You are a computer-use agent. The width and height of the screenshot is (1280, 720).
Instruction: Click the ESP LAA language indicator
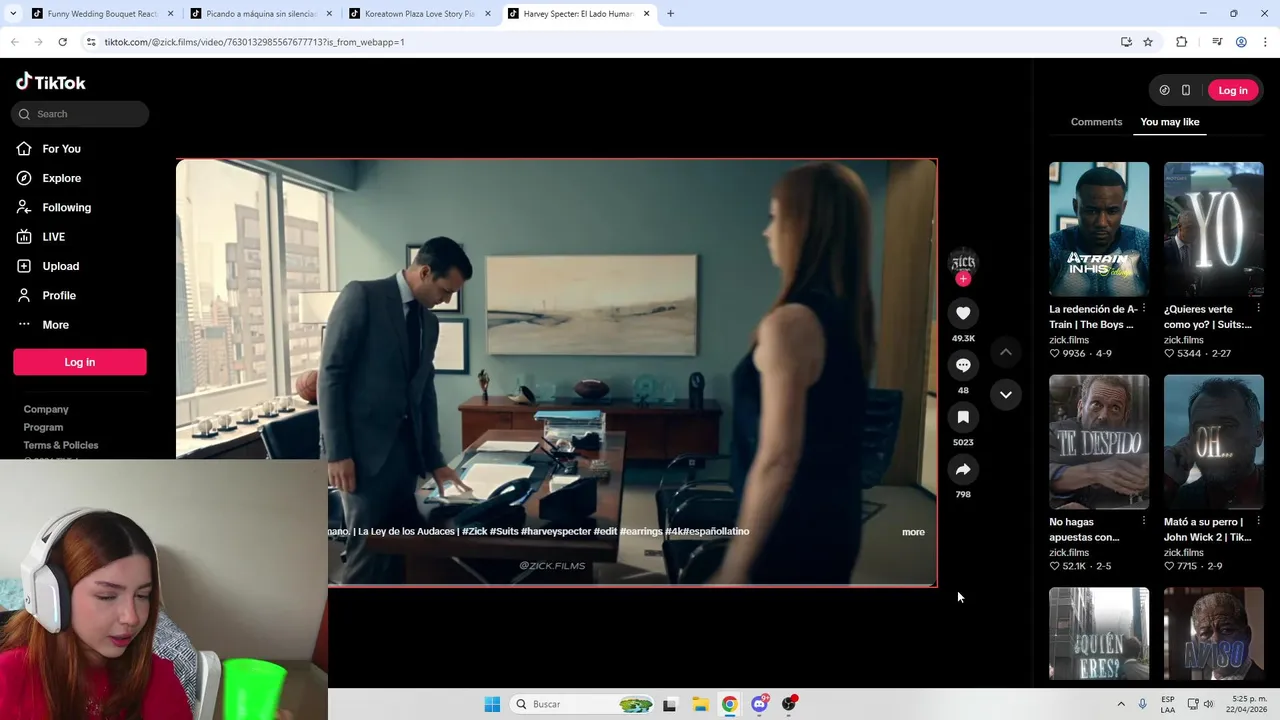click(1168, 704)
